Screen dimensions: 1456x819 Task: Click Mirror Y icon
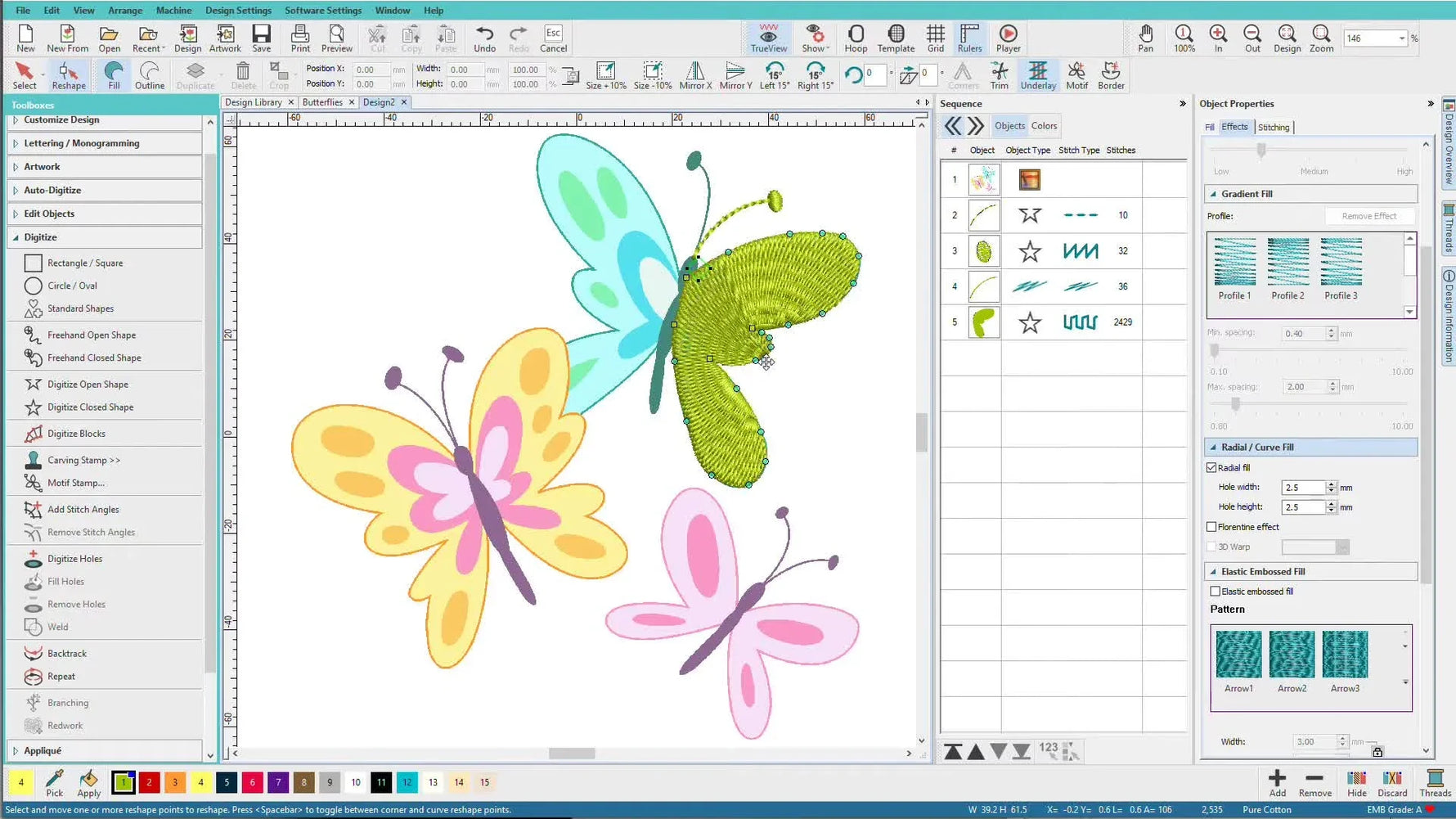pos(735,75)
